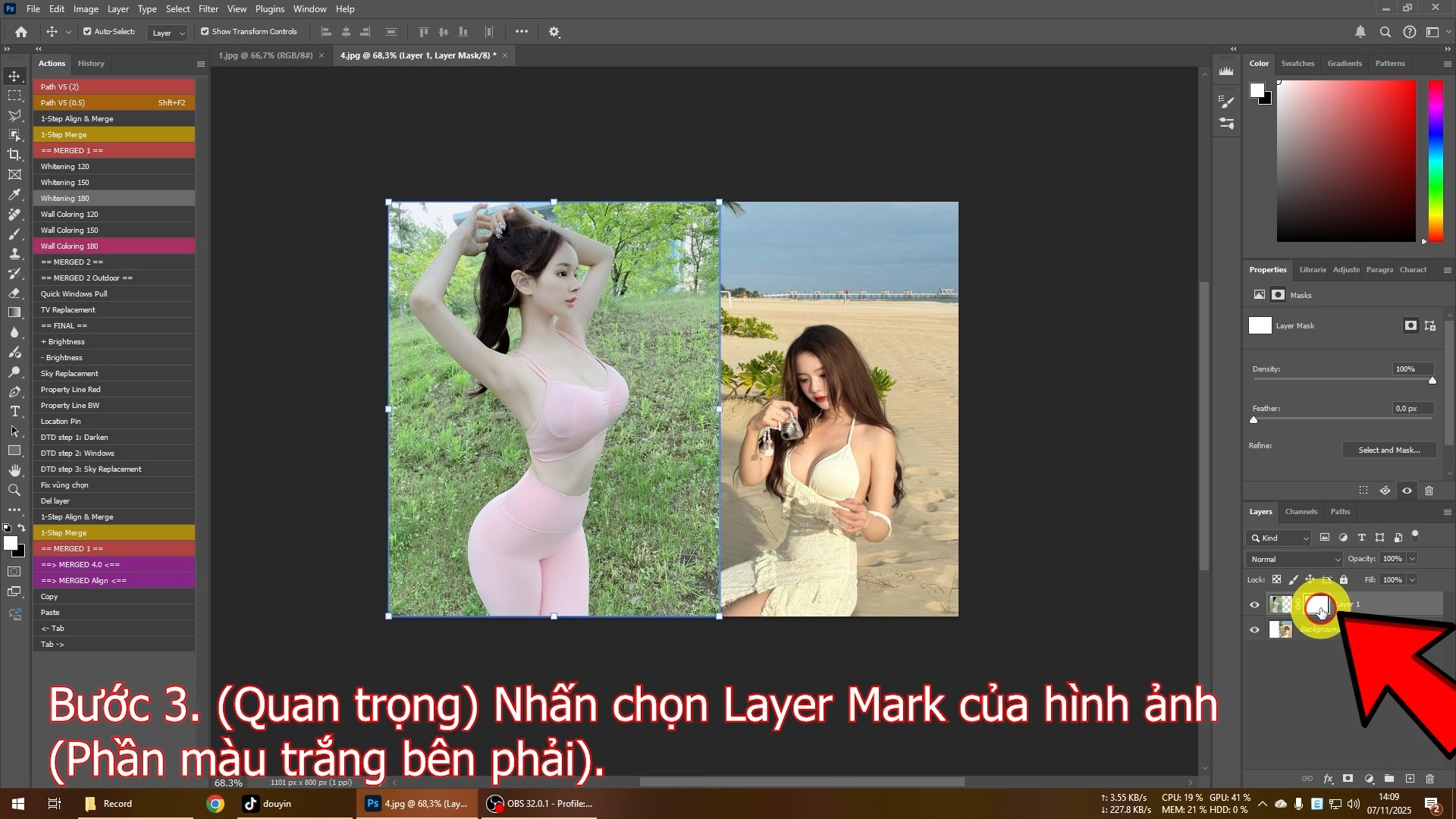Uncheck Show Transform Controls

click(x=204, y=31)
